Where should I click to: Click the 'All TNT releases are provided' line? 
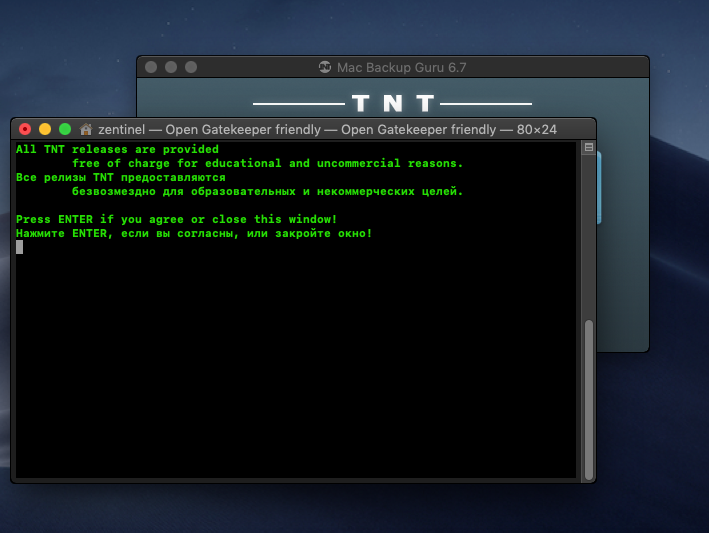pos(117,149)
